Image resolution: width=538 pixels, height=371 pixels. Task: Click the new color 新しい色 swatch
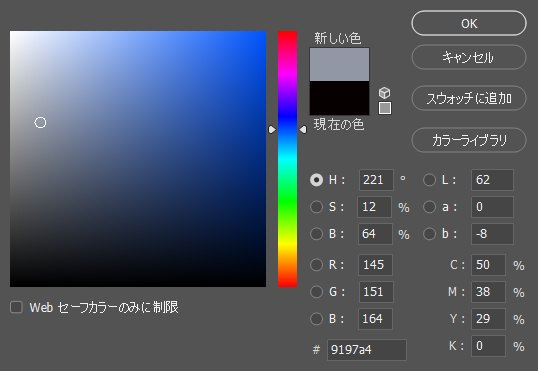(x=339, y=65)
